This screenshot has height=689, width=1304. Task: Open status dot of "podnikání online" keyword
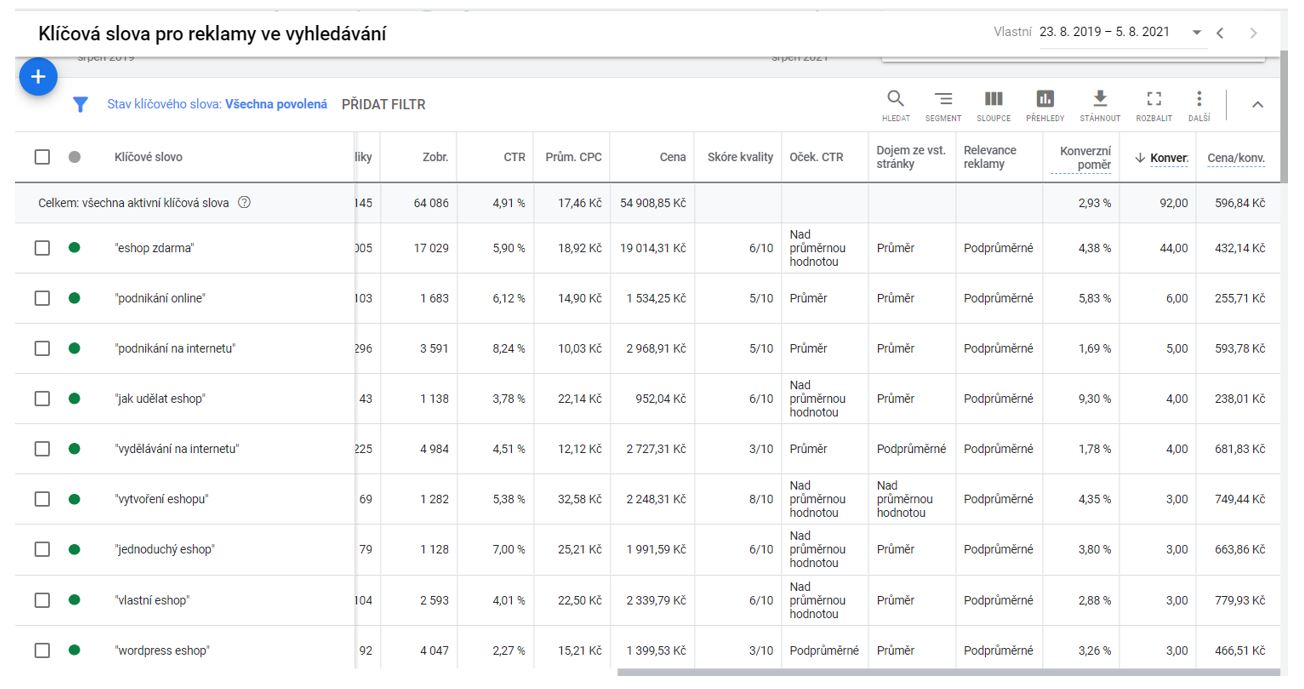[x=74, y=298]
